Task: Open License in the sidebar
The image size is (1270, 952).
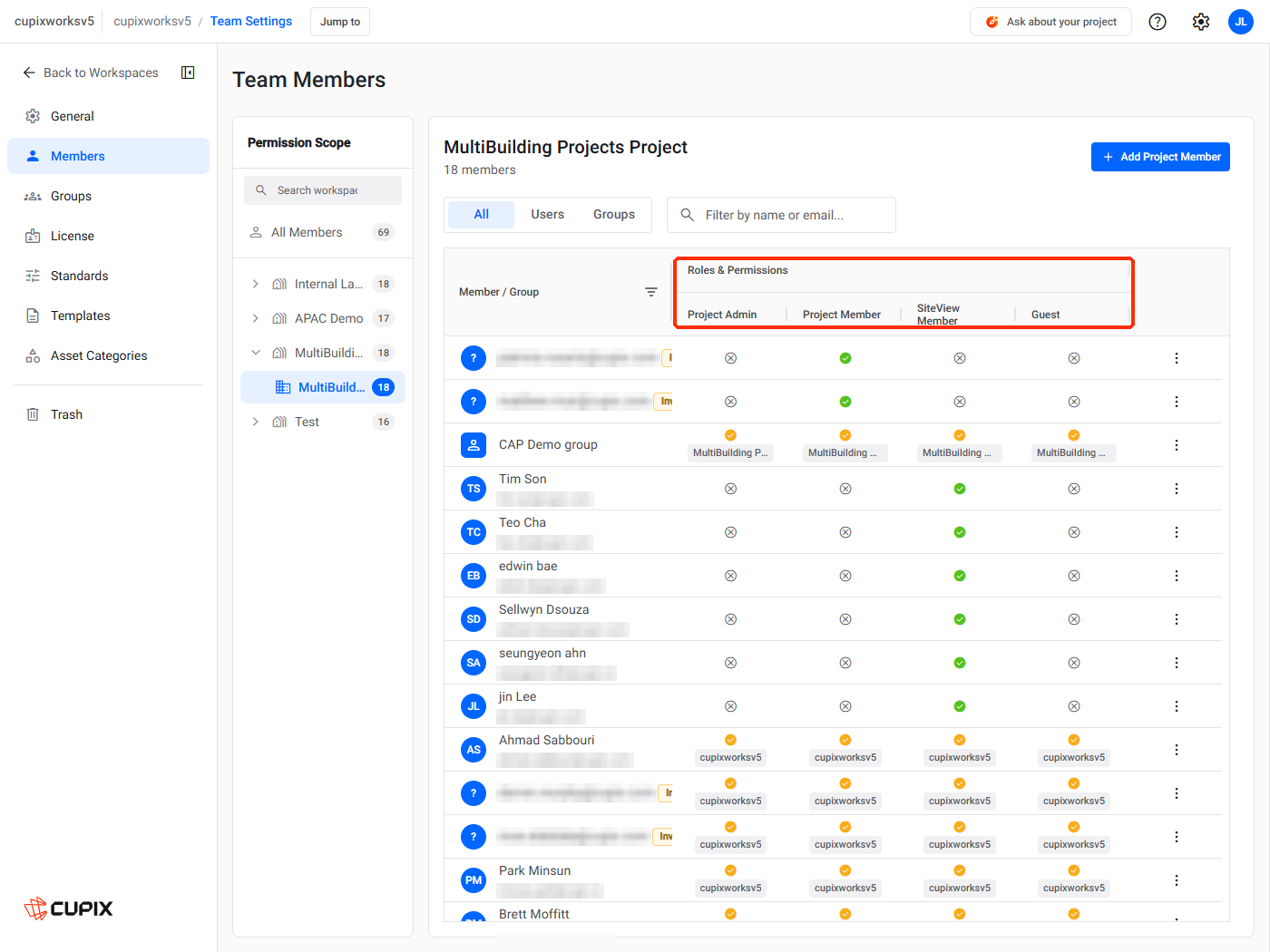Action: tap(108, 236)
